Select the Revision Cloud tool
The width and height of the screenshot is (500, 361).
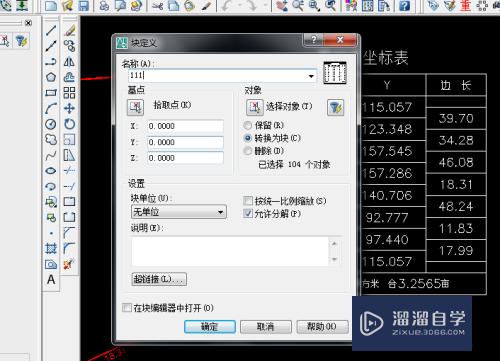[x=51, y=139]
